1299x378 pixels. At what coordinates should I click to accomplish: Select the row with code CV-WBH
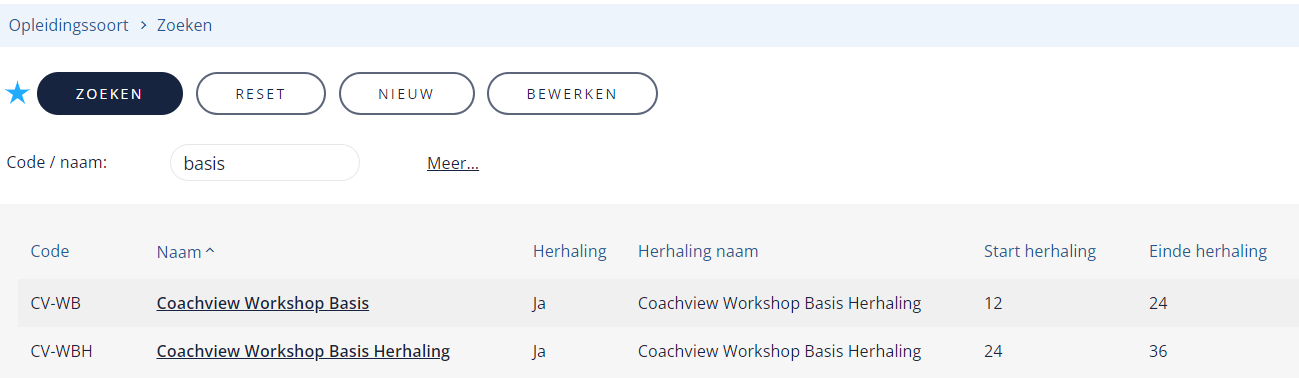(x=657, y=351)
